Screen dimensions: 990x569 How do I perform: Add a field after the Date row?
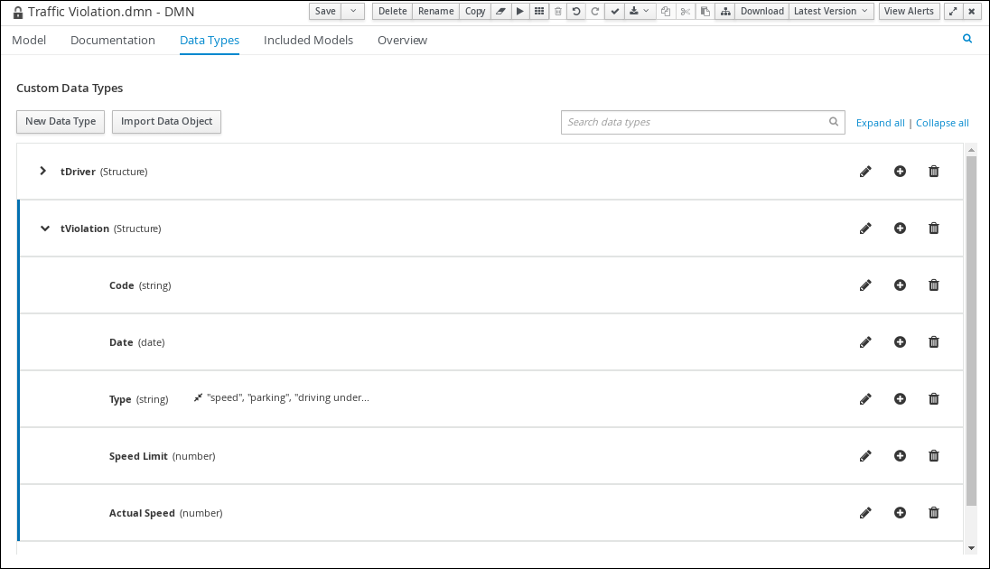[900, 342]
